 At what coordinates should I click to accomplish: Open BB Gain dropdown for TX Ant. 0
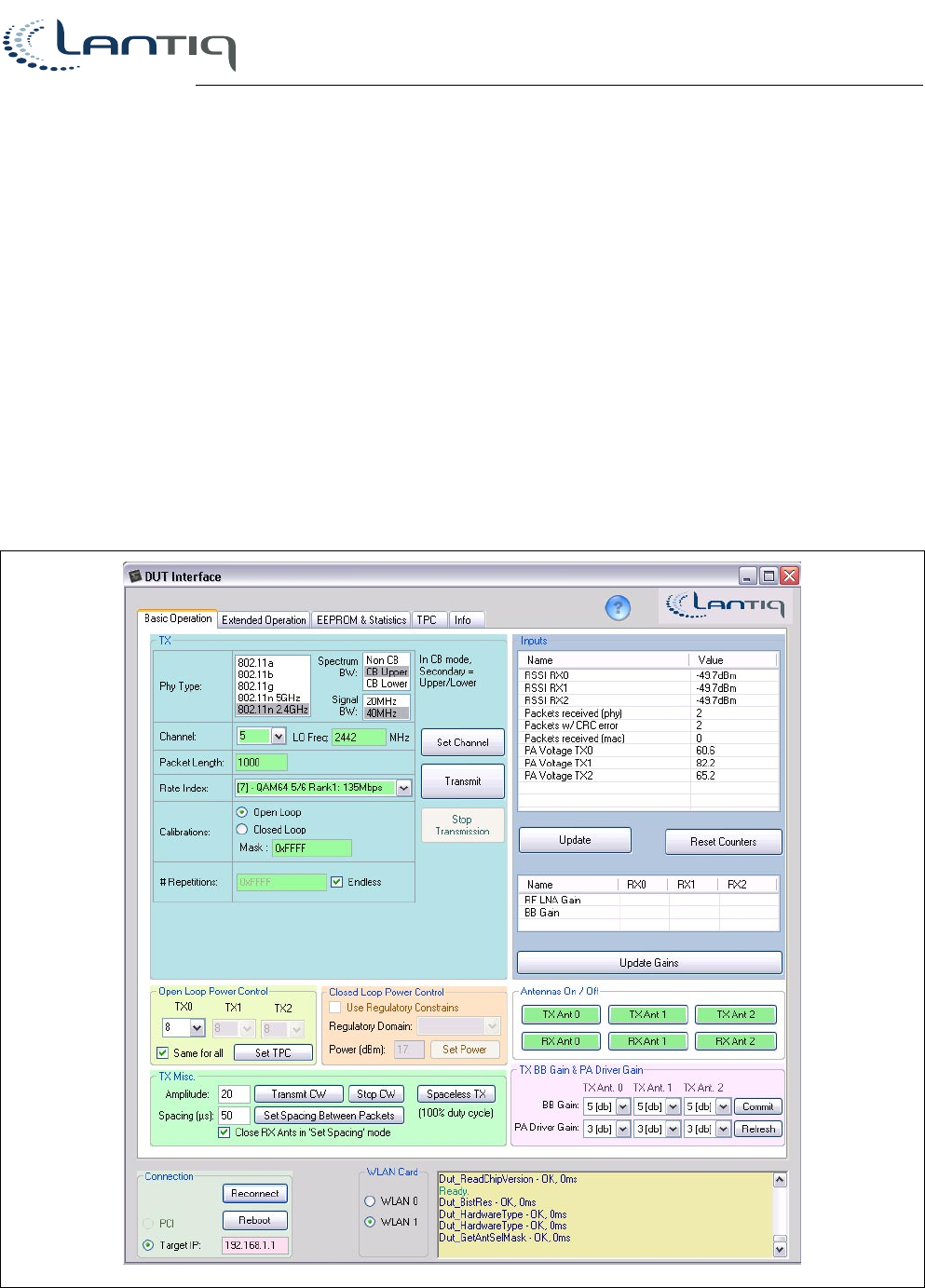623,1106
